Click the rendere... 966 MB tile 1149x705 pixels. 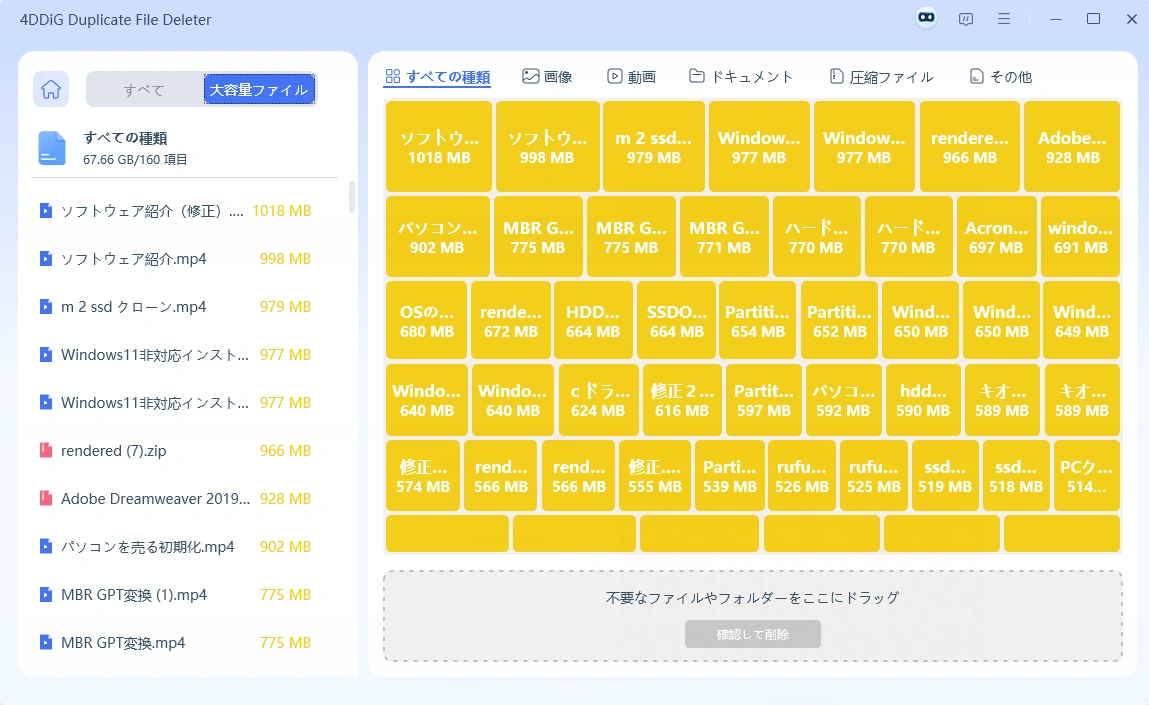coord(969,147)
